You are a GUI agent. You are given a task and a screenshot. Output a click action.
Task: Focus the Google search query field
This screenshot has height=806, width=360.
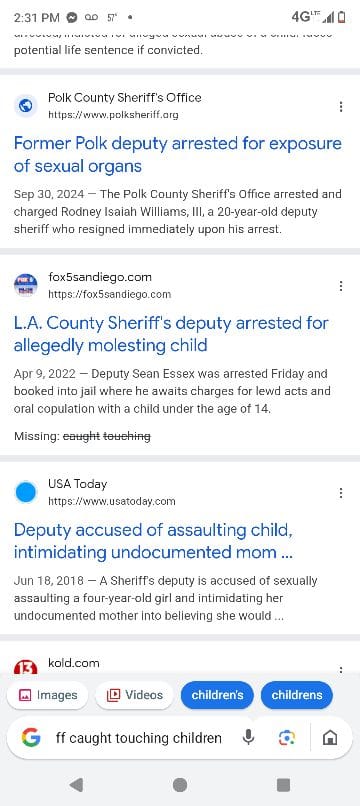click(139, 738)
